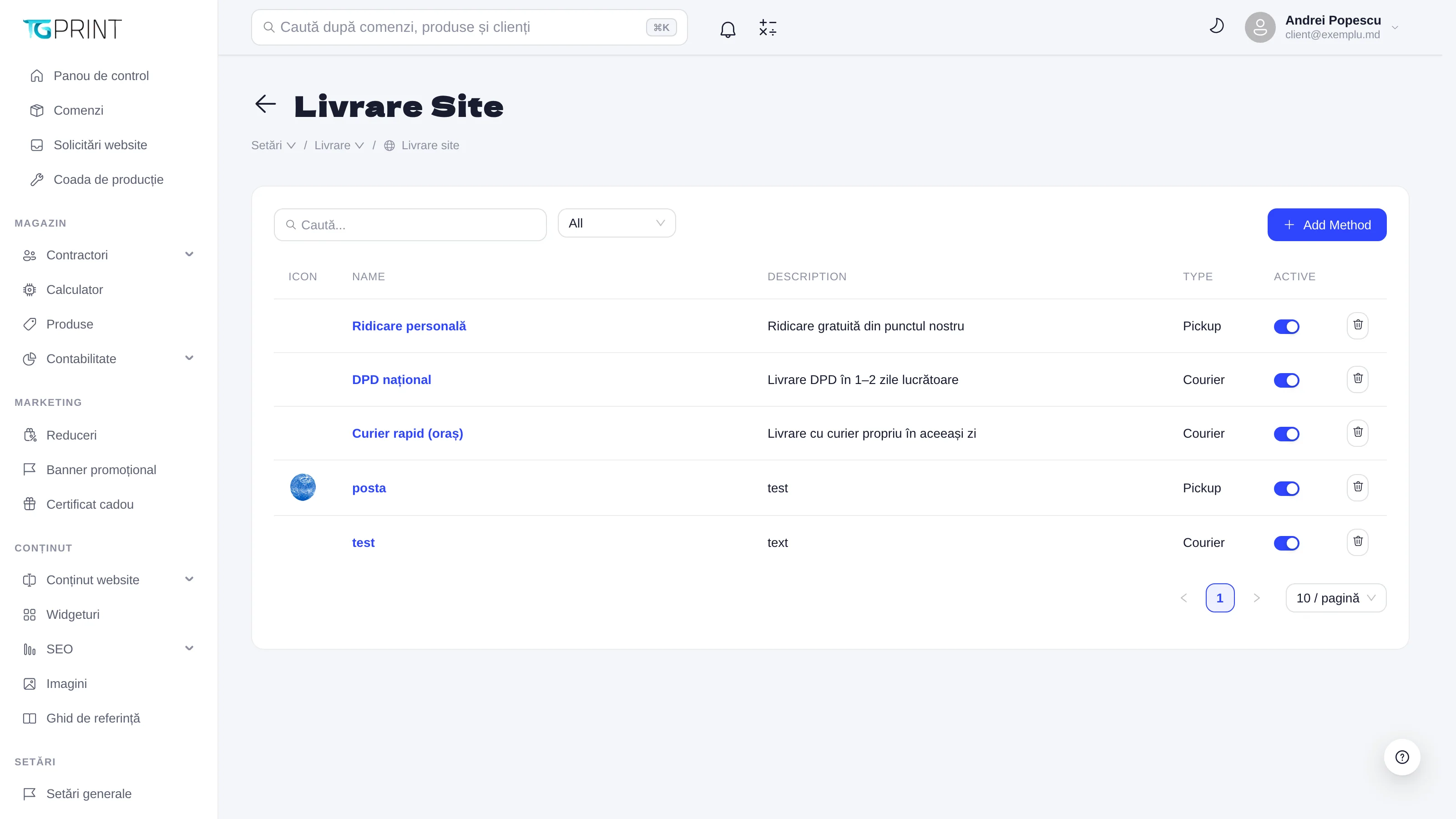Delete the test method row
1456x819 pixels.
[1357, 542]
